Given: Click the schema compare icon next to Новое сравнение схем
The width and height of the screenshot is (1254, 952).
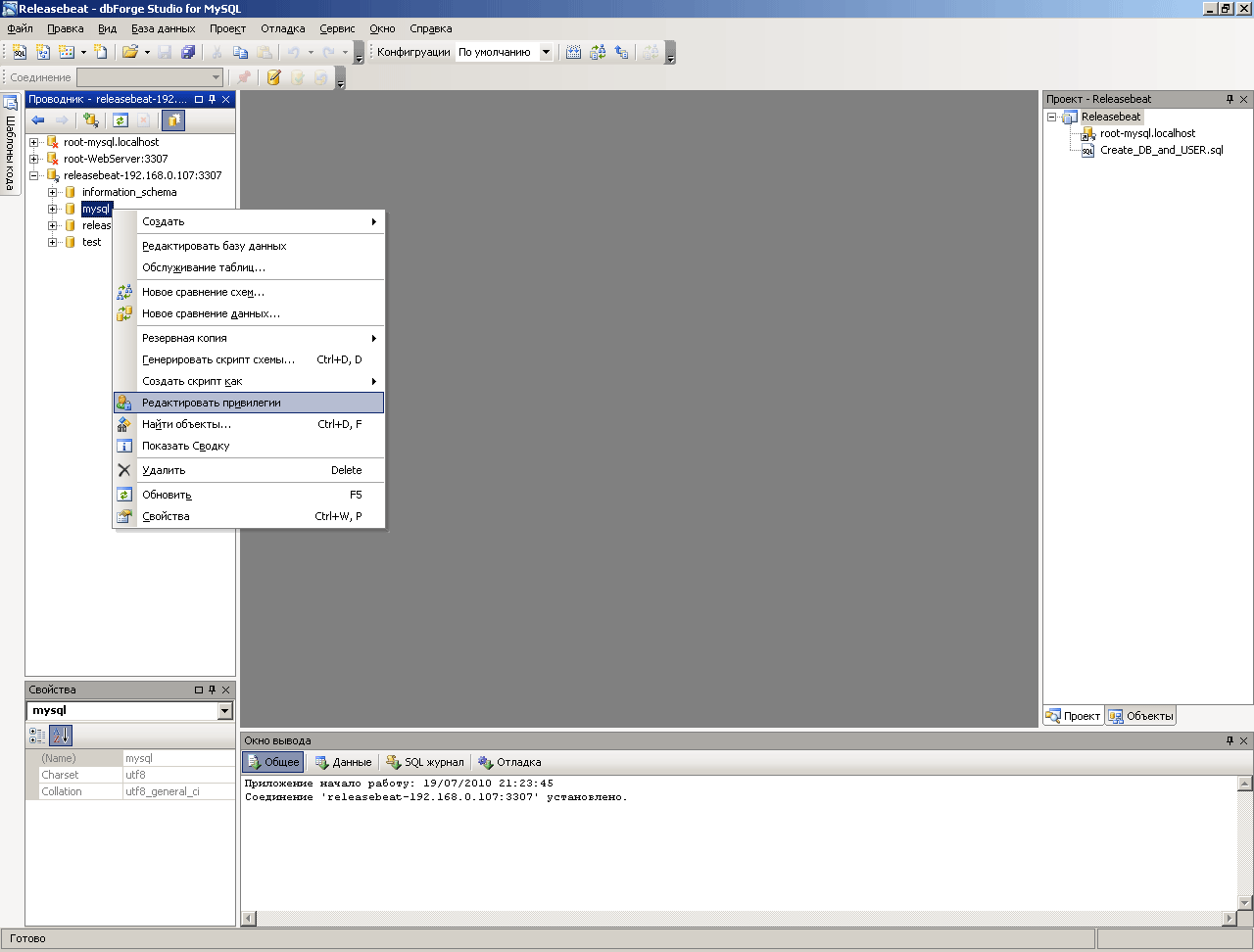Looking at the screenshot, I should (x=124, y=292).
